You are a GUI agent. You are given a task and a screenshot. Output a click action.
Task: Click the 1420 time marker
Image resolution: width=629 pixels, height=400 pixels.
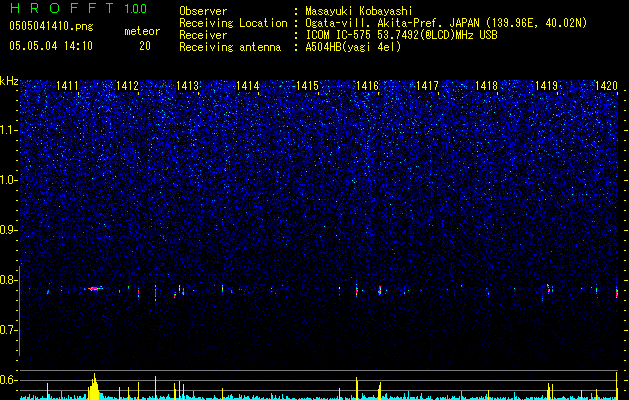(x=606, y=85)
